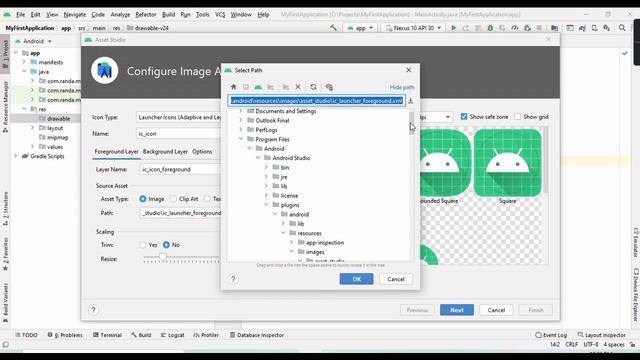Open the SDK Manager icon in the toolbar
Image resolution: width=640 pixels, height=360 pixels.
tap(607, 28)
